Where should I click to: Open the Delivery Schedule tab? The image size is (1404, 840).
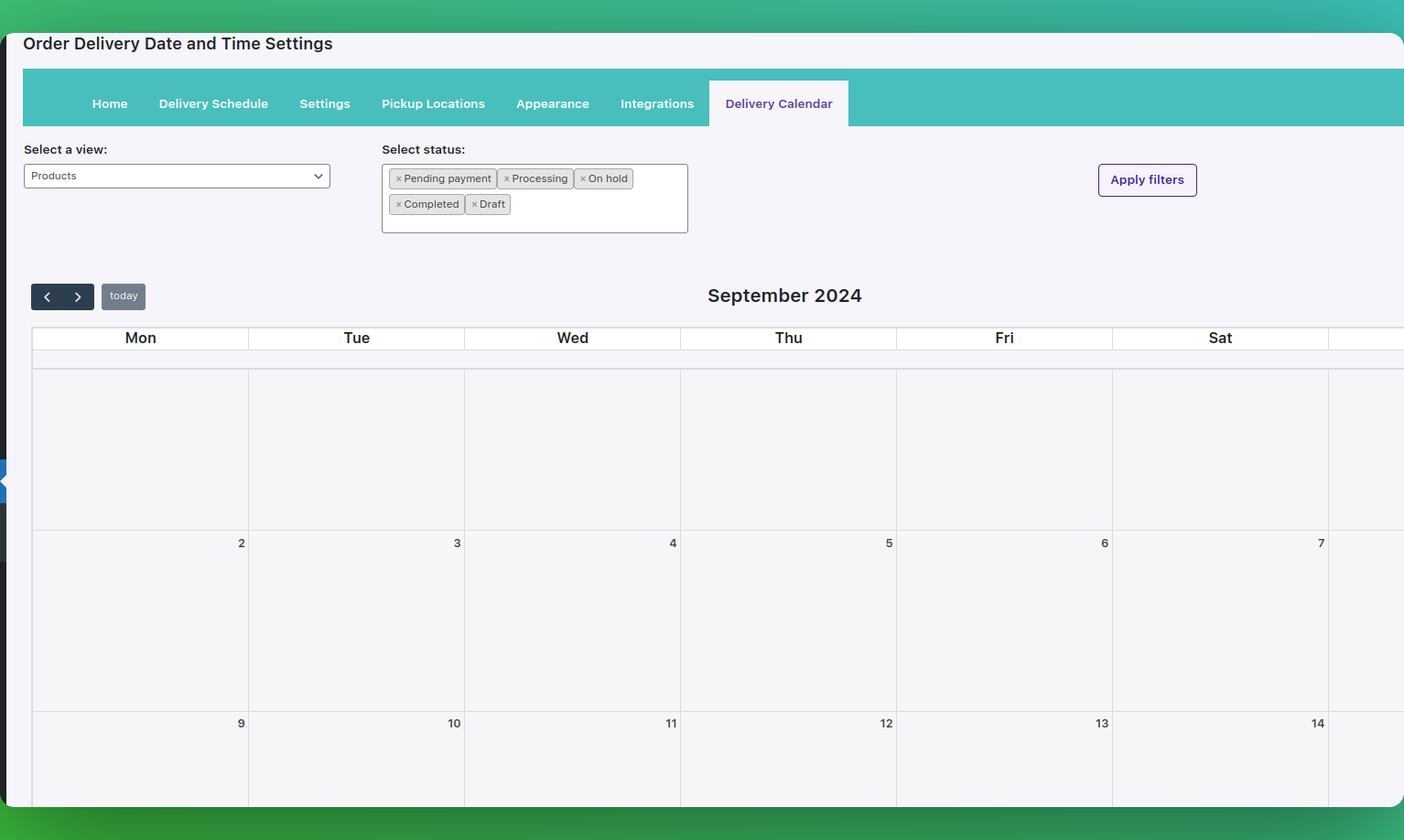[x=213, y=104]
